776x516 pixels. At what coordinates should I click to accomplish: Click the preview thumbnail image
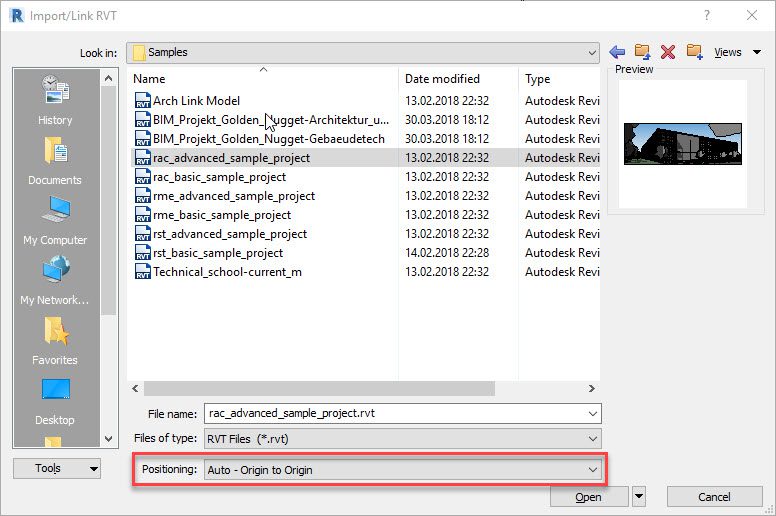(x=682, y=143)
